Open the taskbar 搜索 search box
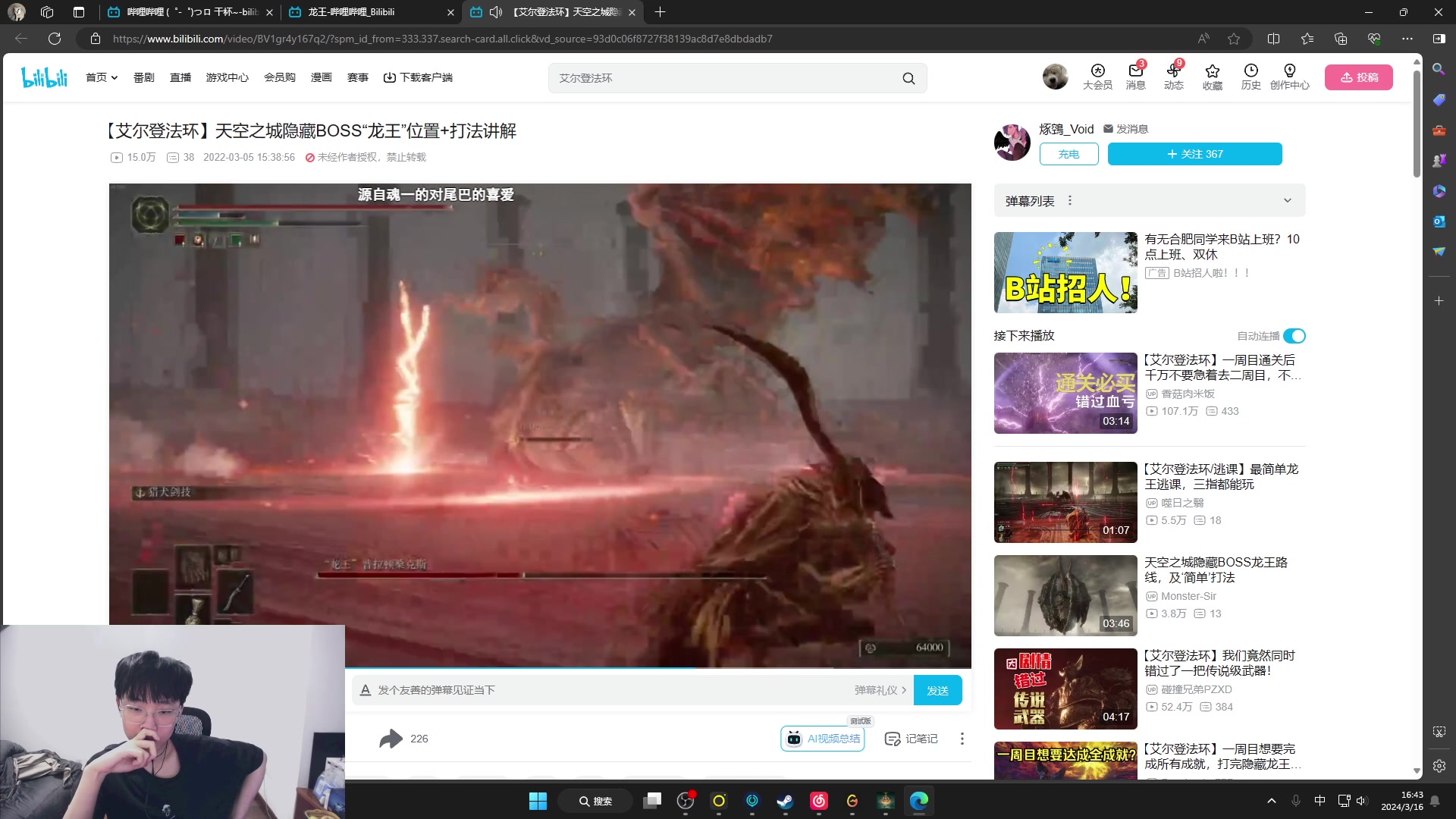This screenshot has height=819, width=1456. click(595, 801)
